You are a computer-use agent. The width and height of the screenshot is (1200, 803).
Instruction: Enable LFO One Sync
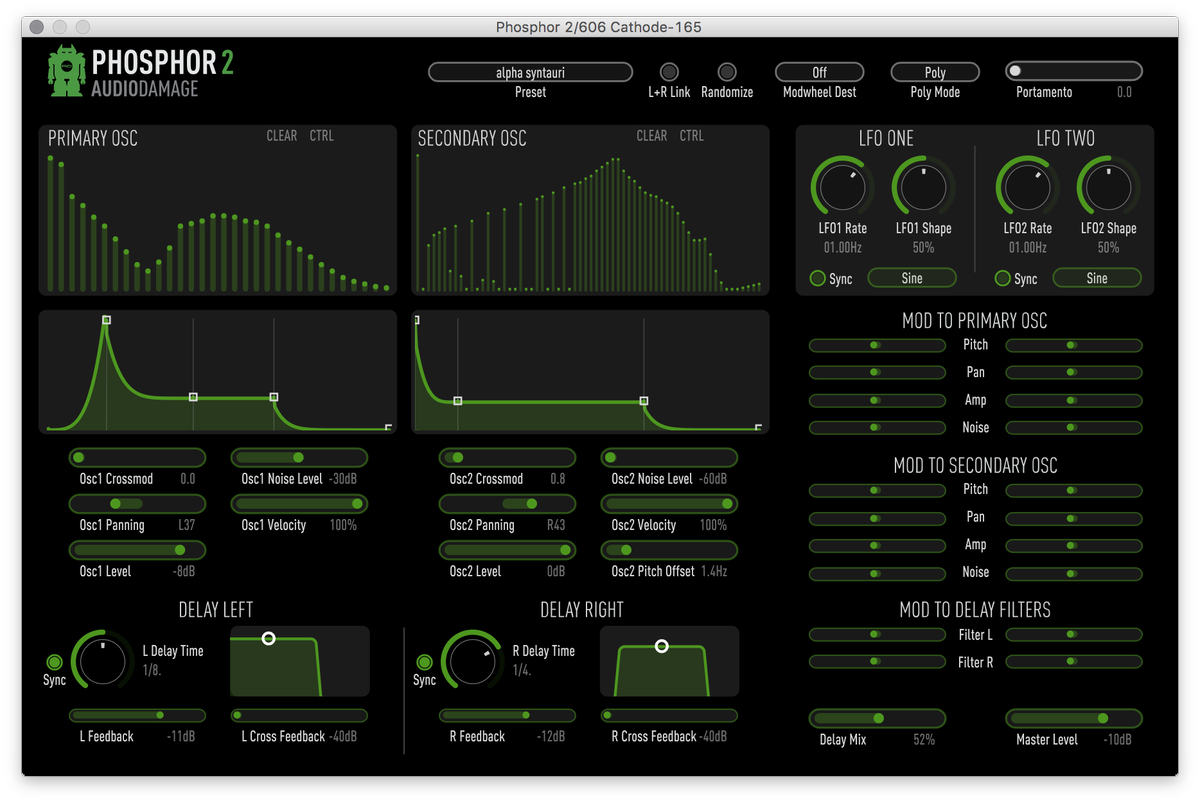(x=817, y=278)
